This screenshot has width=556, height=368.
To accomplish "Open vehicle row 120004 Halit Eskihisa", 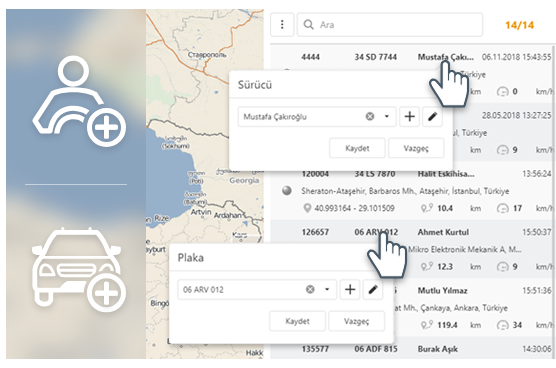I will click(413, 191).
